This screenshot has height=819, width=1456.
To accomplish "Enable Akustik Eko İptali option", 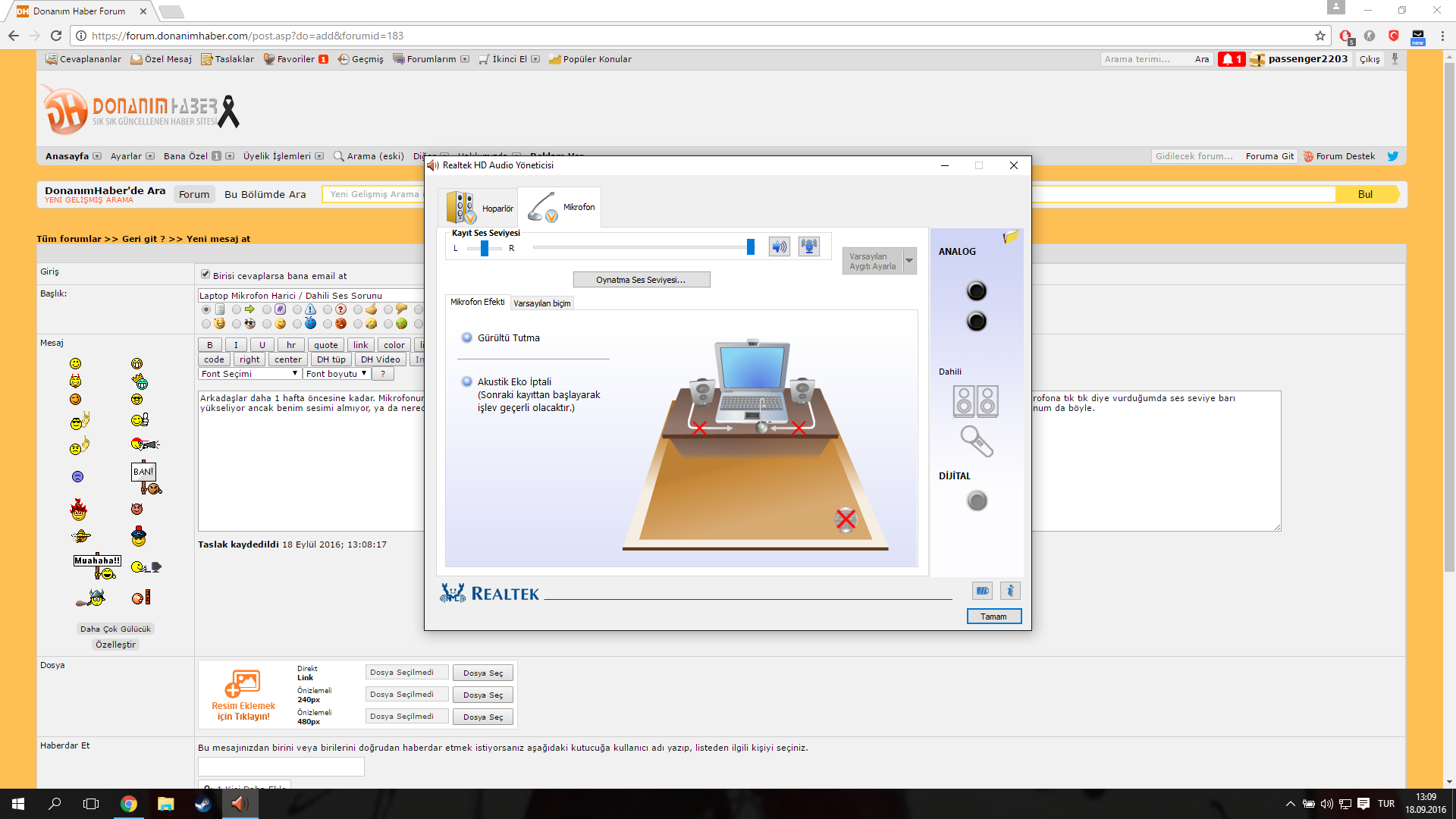I will click(x=467, y=382).
